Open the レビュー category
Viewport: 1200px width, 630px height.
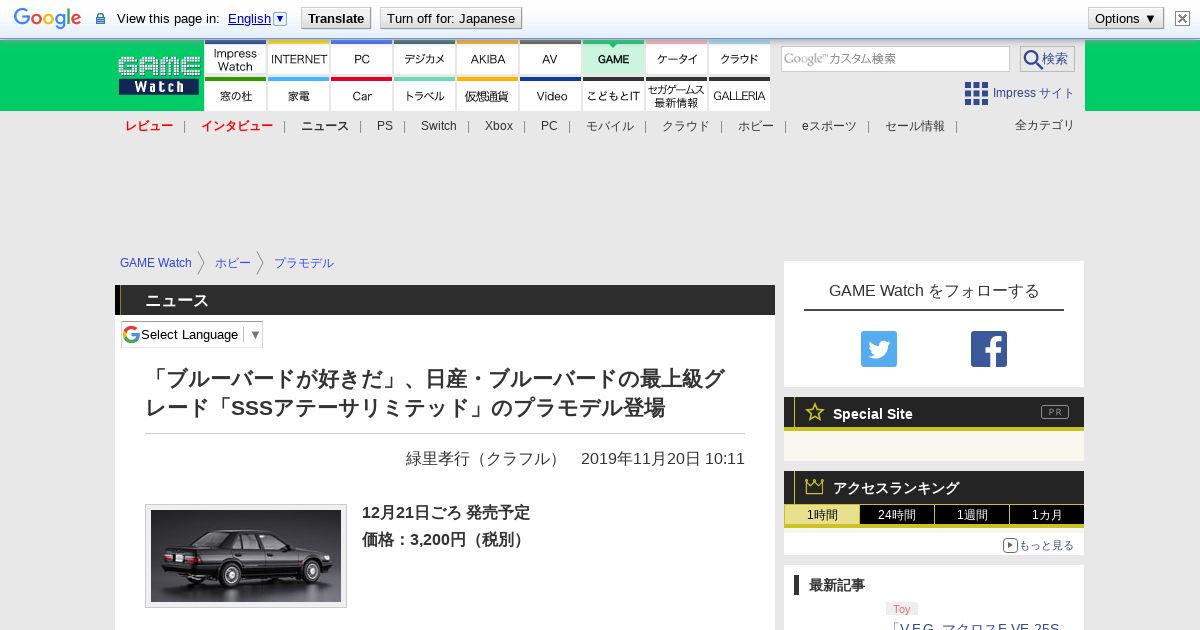click(x=149, y=126)
